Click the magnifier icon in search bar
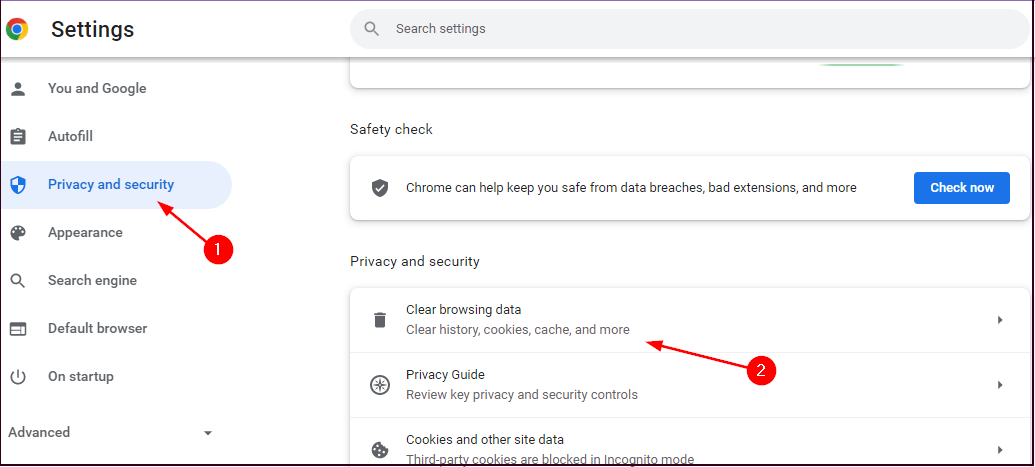Screen dimensions: 1035x467 coord(372,29)
